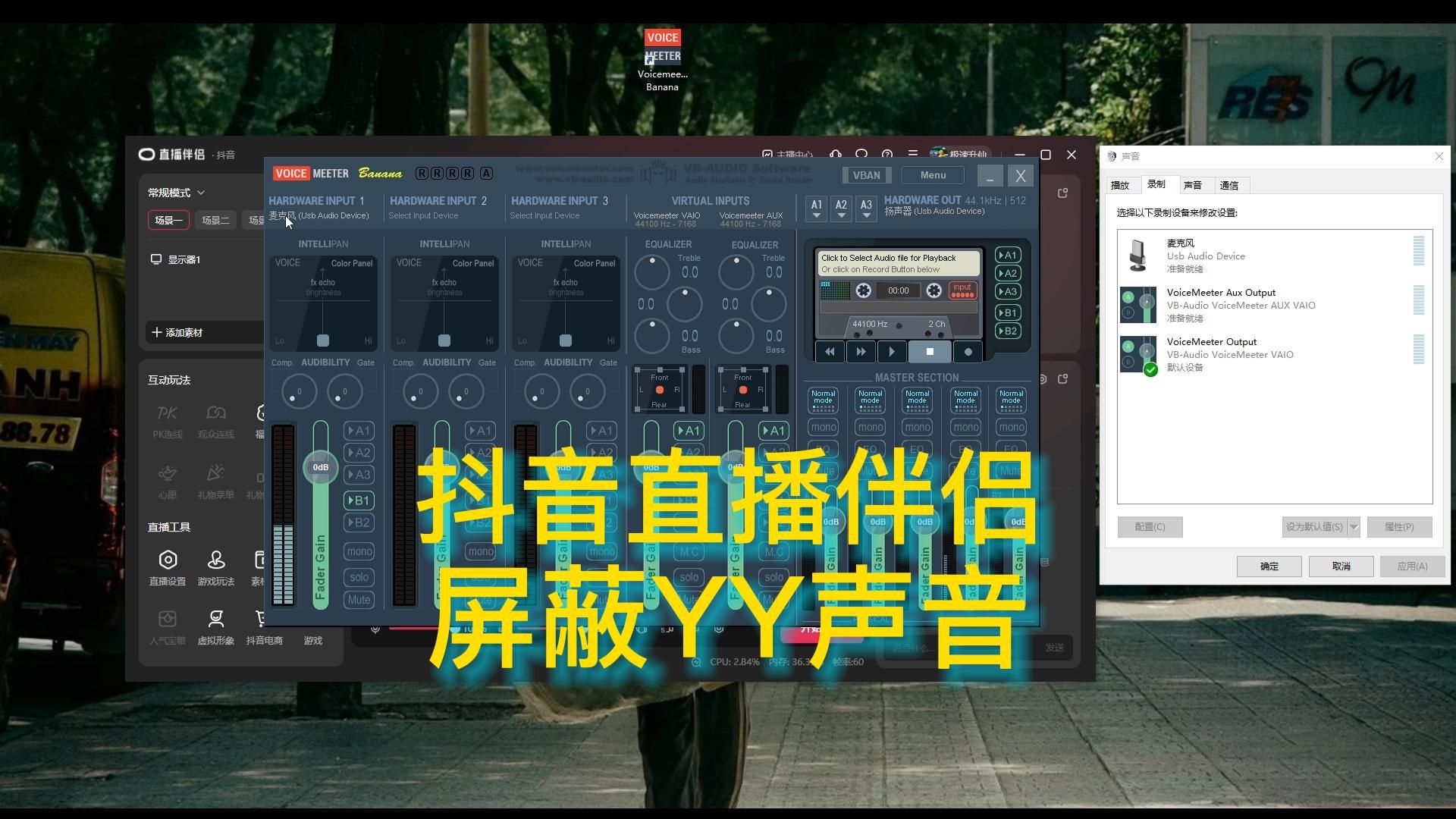Toggle A3 routing on Hardware Input 1 strip

[x=359, y=475]
